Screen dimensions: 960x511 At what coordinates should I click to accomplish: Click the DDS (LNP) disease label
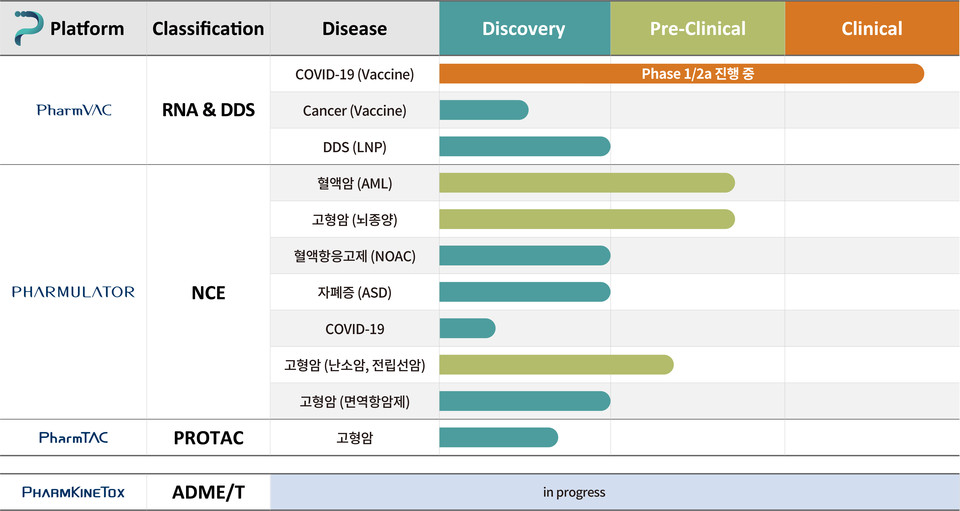(354, 147)
